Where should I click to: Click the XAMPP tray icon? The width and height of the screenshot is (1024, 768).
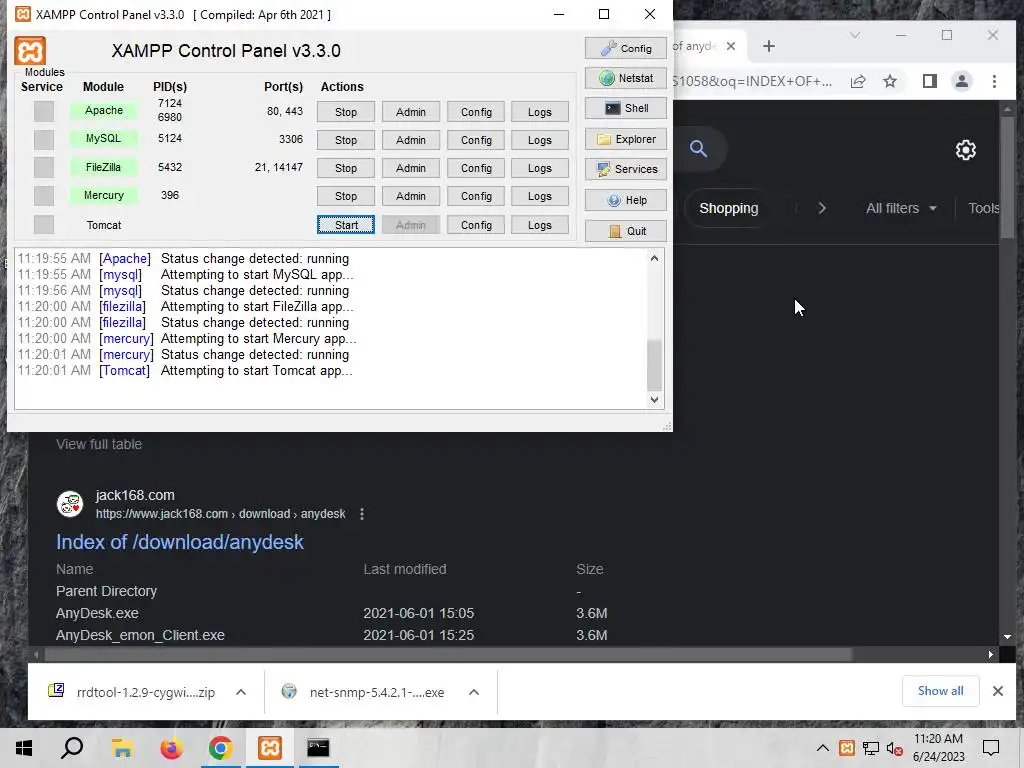click(x=847, y=748)
